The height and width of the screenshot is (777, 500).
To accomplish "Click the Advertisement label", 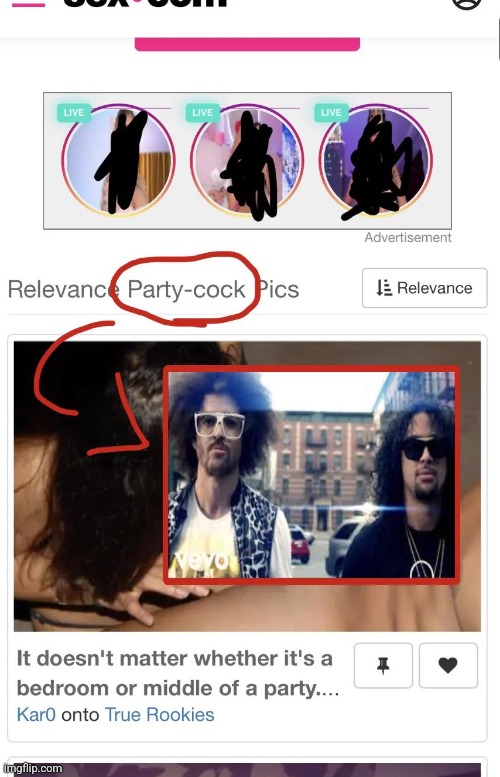I will click(408, 237).
